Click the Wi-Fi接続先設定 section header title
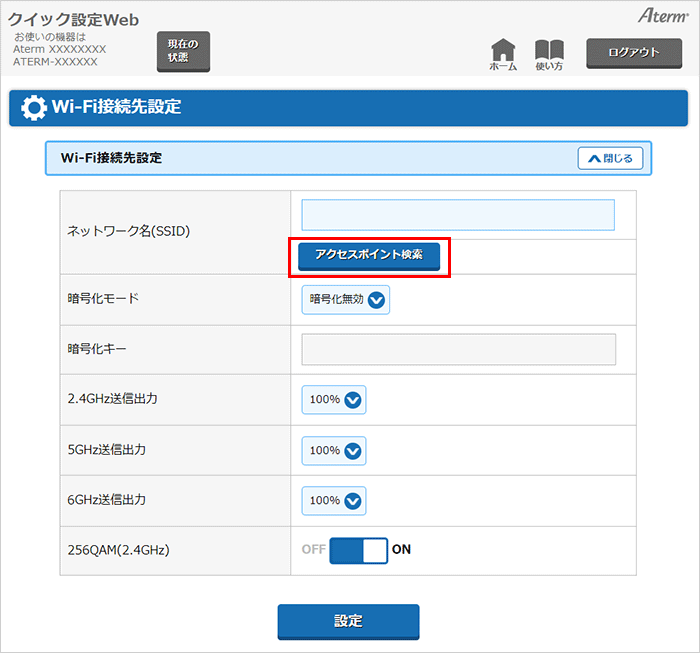Viewport: 700px width, 653px height. click(111, 158)
